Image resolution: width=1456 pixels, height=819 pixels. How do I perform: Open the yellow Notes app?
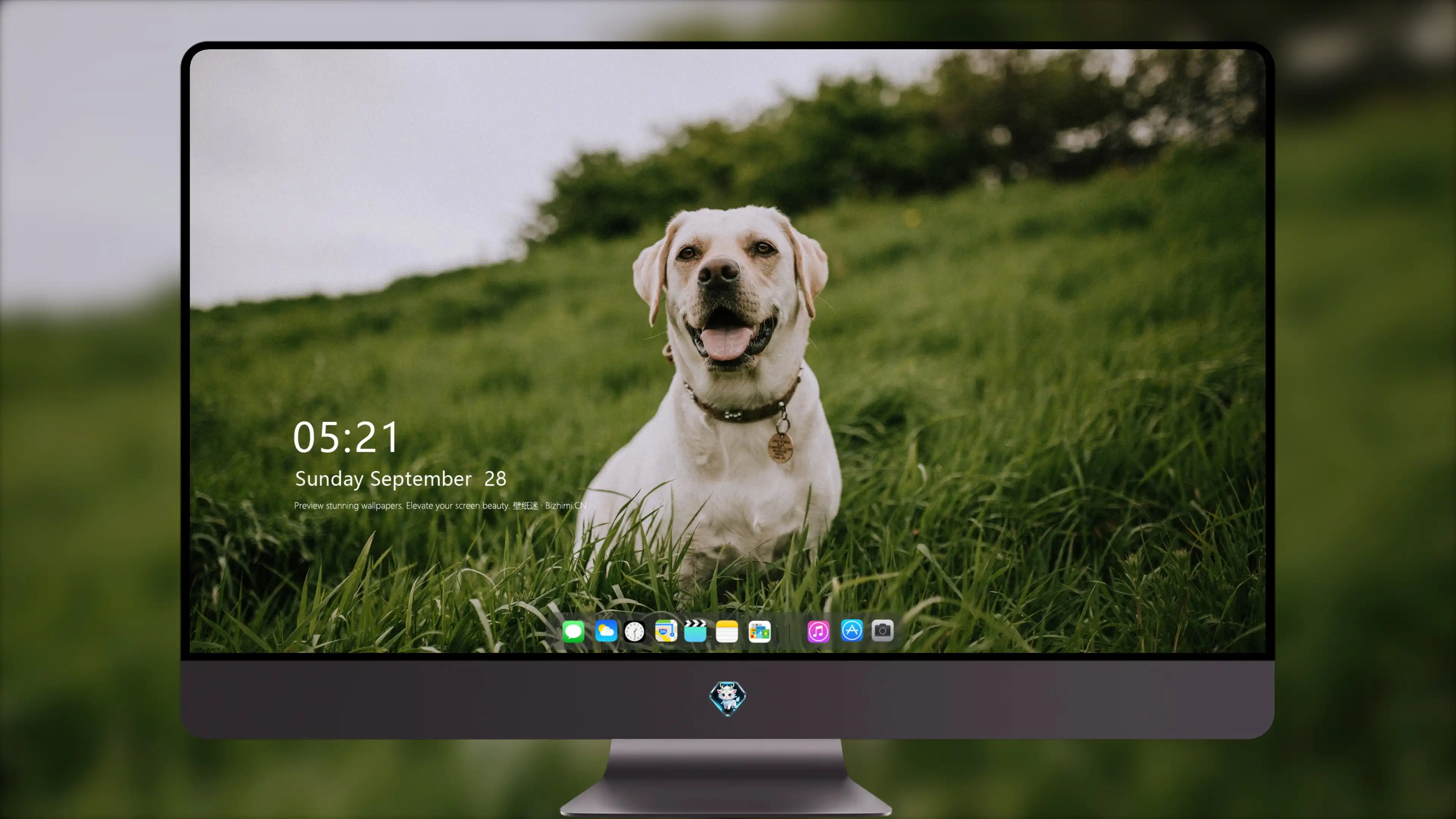click(x=727, y=631)
